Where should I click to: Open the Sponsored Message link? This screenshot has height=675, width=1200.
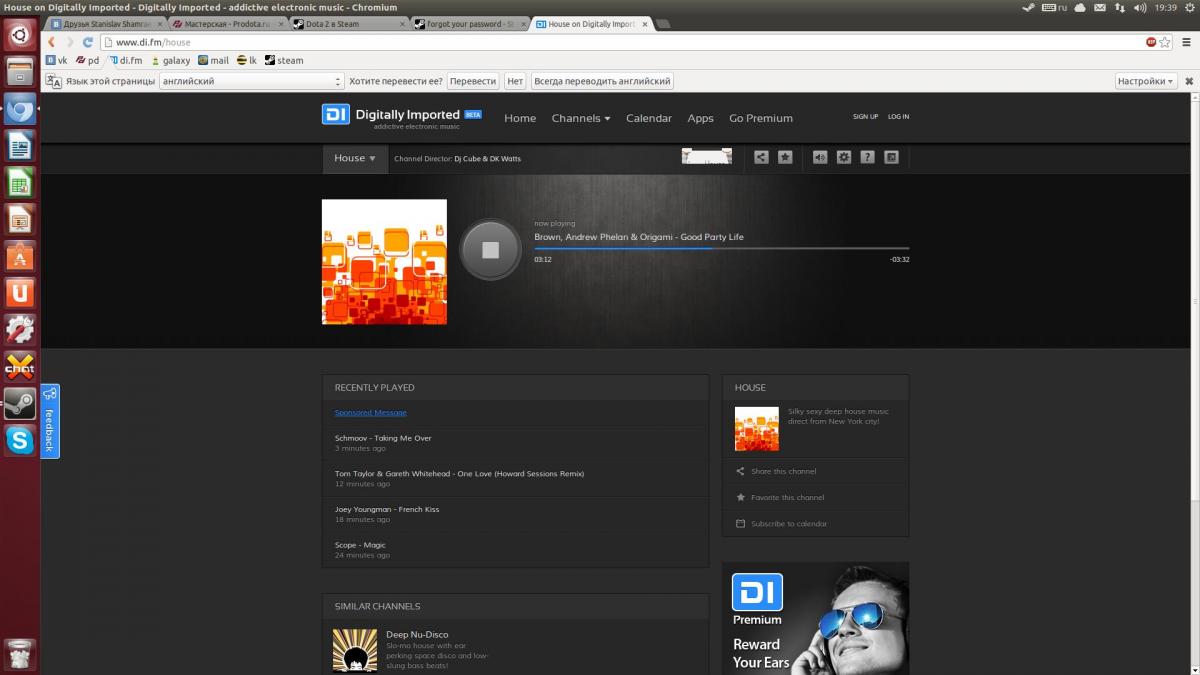370,412
